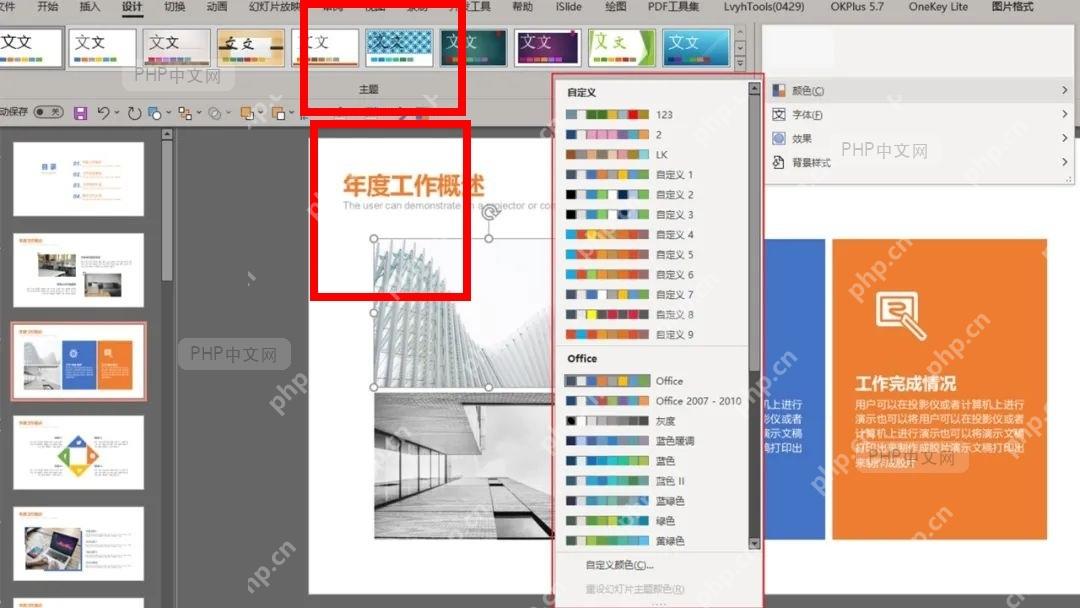This screenshot has width=1080, height=608.
Task: Click the bring forward icon in quick access toolbar
Action: (247, 113)
